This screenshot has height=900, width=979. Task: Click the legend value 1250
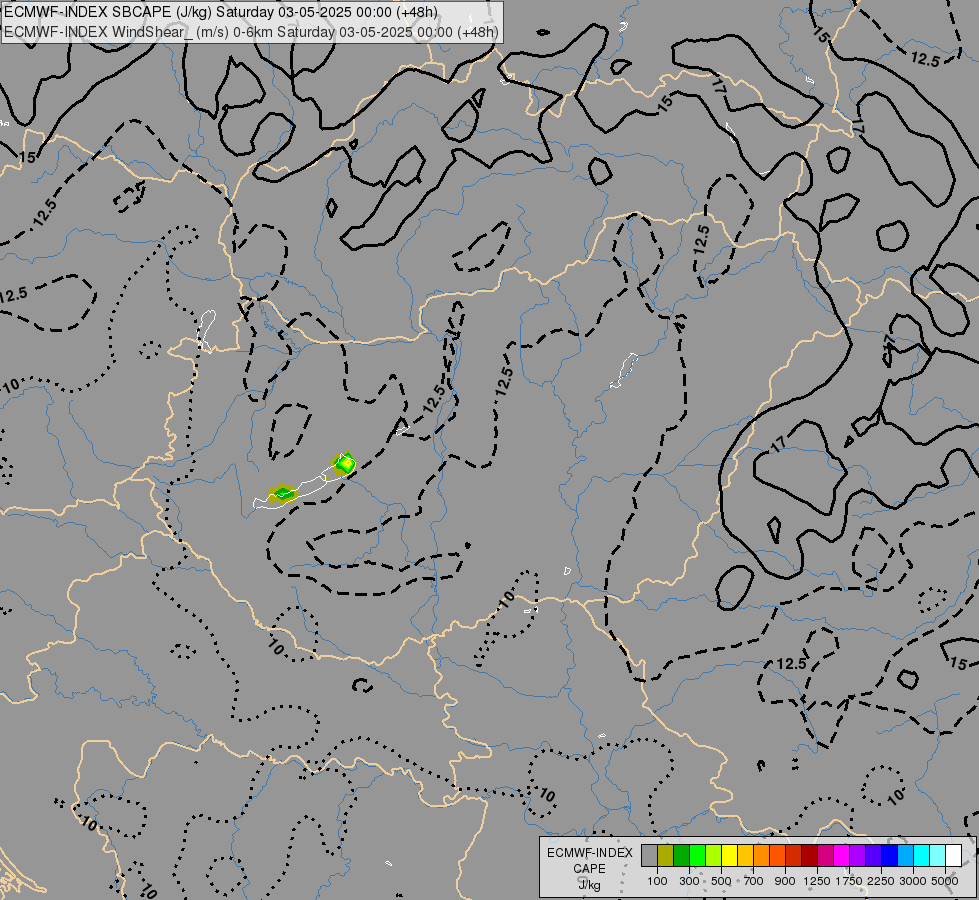pos(817,881)
